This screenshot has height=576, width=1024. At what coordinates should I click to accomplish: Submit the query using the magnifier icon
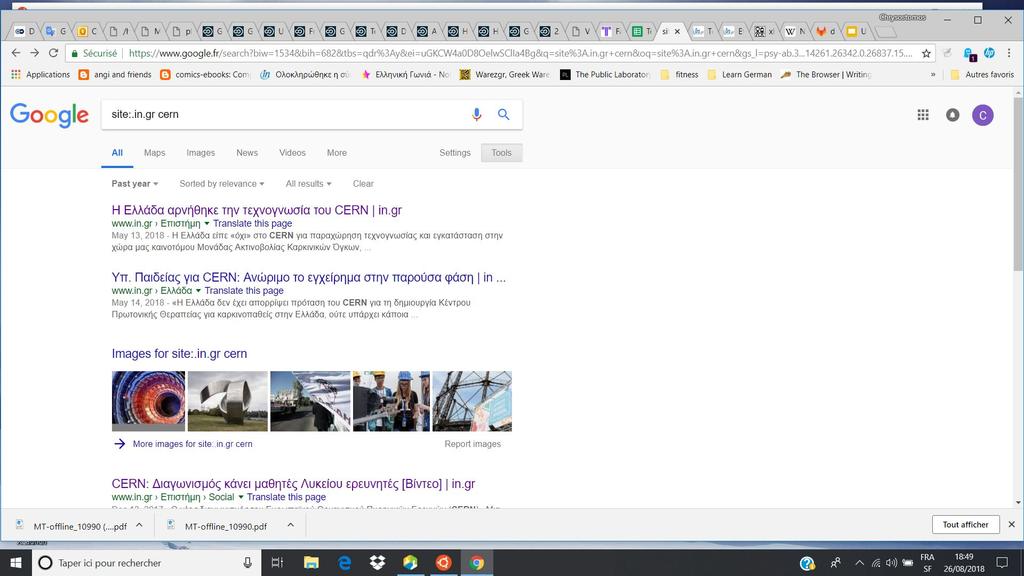tap(504, 114)
